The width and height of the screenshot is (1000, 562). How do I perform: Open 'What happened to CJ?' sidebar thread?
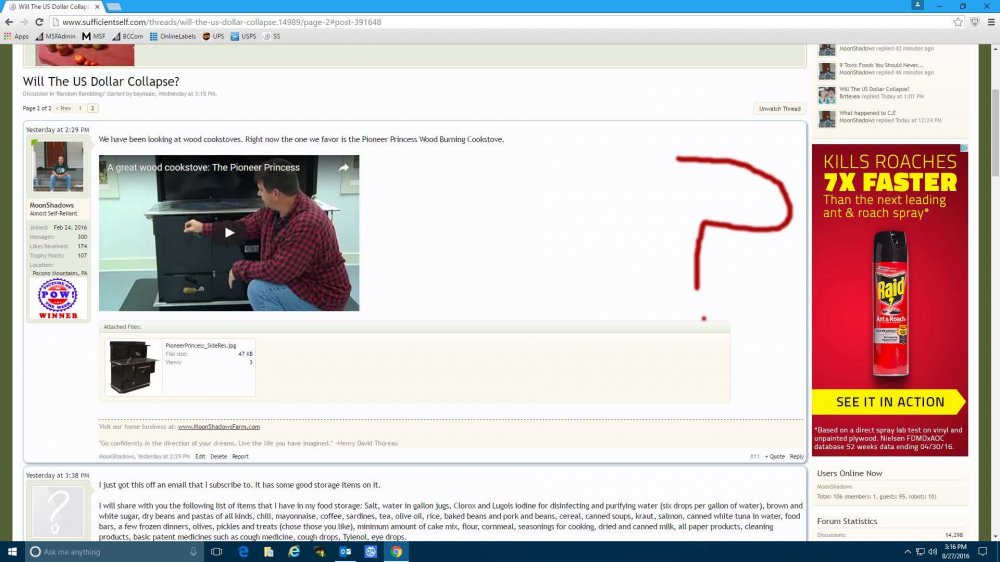pyautogui.click(x=867, y=113)
